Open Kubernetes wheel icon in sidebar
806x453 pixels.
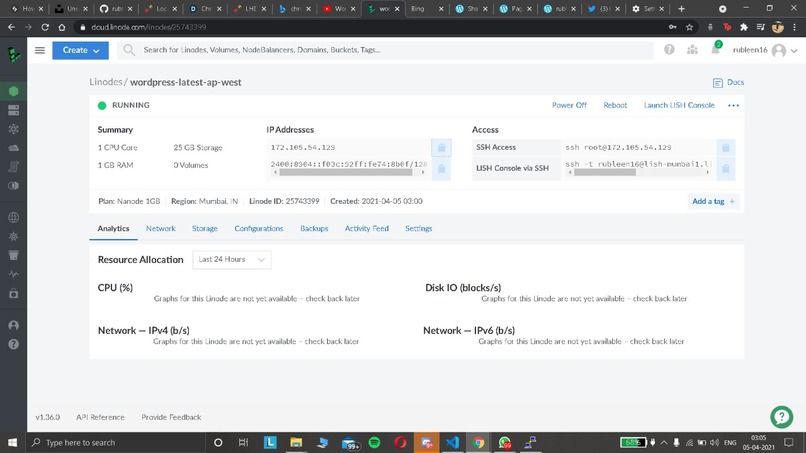13,237
